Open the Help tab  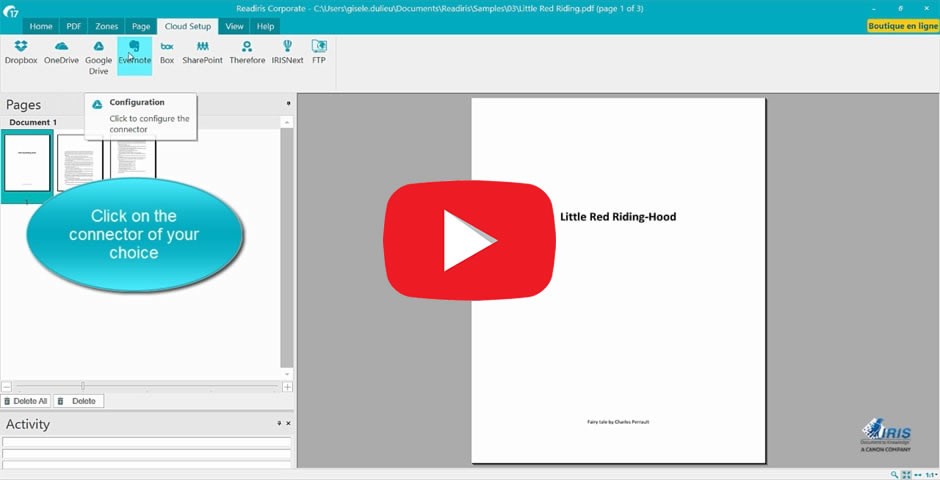point(266,26)
